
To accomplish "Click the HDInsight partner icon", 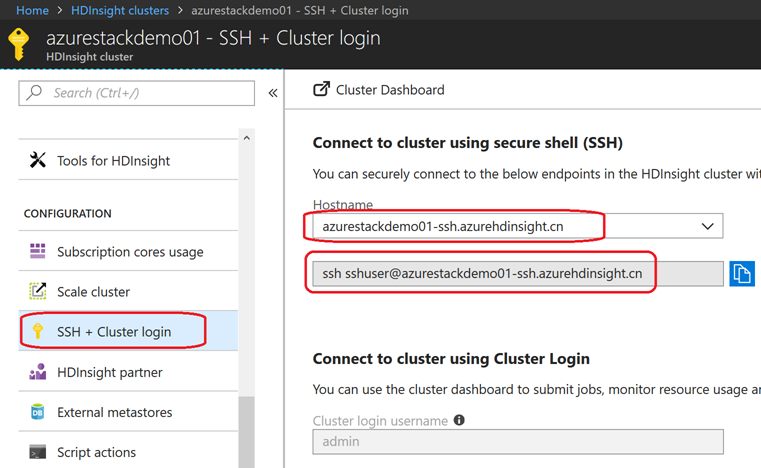I will coord(37,371).
